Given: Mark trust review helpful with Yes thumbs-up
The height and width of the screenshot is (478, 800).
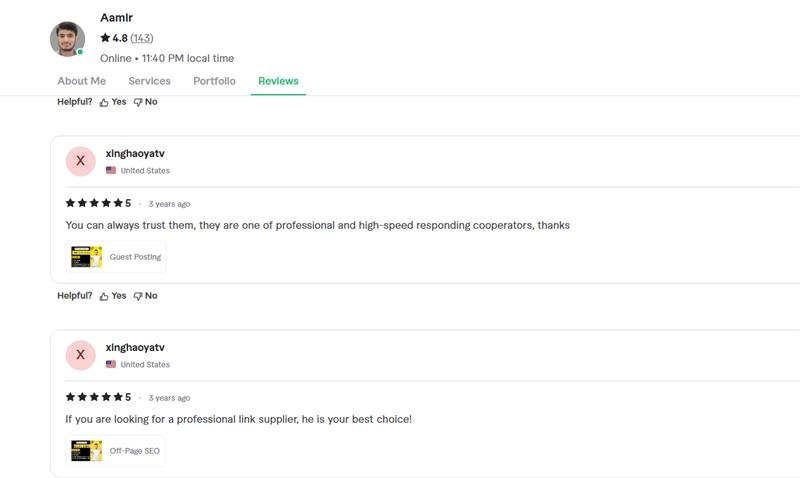Looking at the screenshot, I should click(x=113, y=296).
